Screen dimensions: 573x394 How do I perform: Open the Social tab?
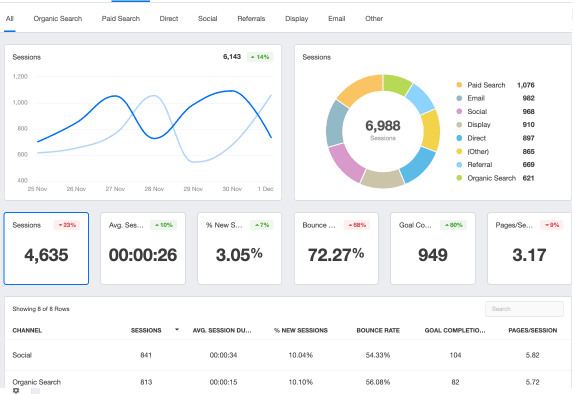click(208, 19)
